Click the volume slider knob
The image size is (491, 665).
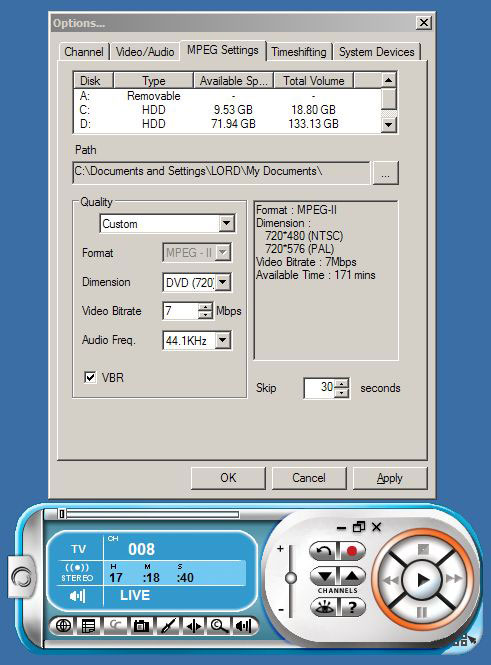tap(291, 578)
